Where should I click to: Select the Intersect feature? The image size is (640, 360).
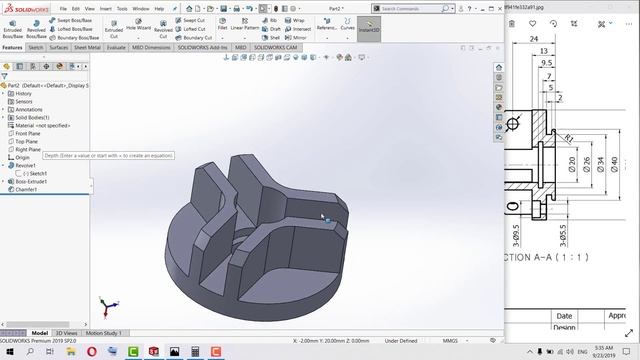pos(298,29)
